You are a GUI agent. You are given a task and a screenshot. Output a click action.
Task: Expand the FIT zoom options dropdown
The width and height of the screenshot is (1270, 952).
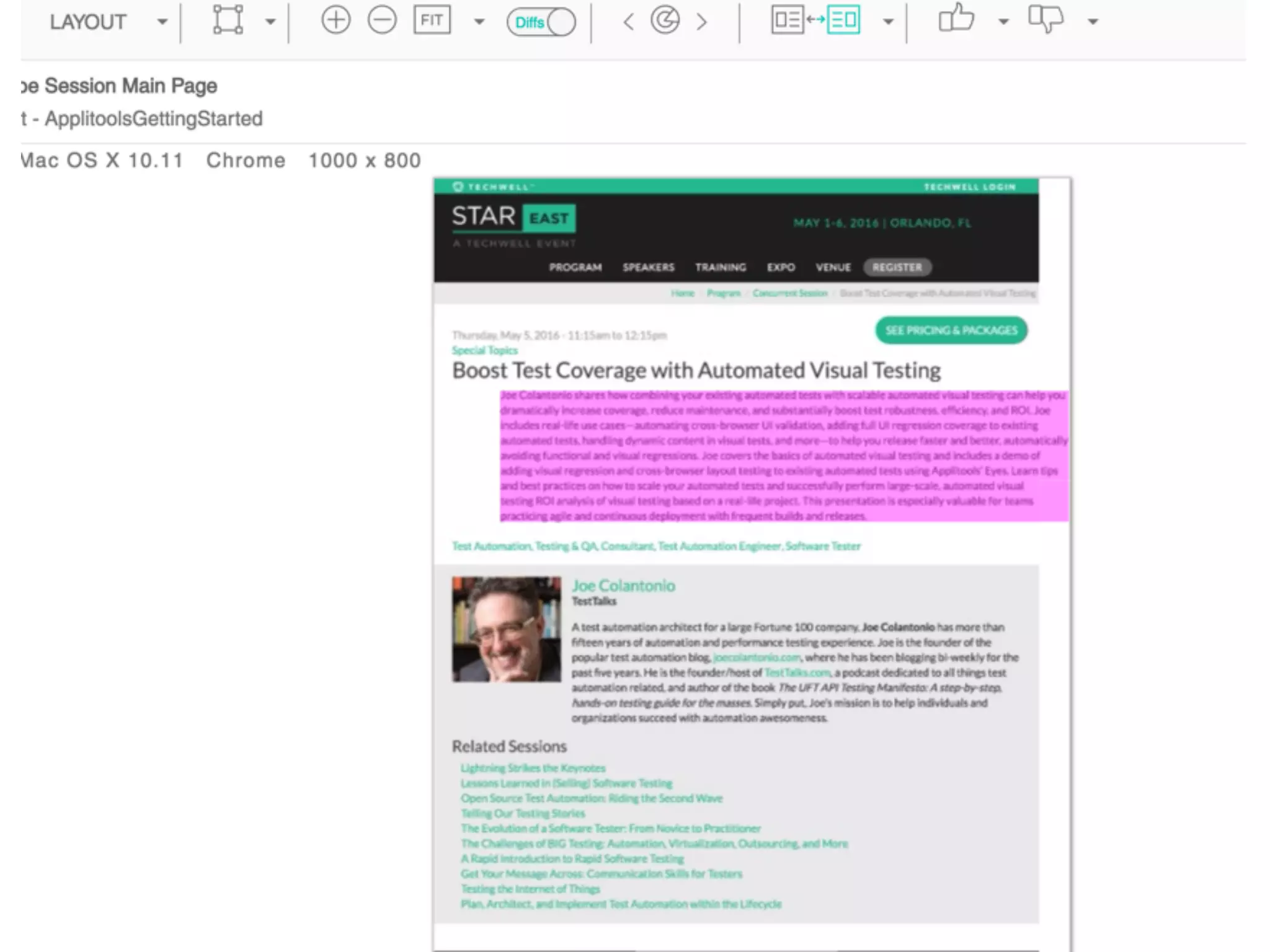pyautogui.click(x=479, y=22)
